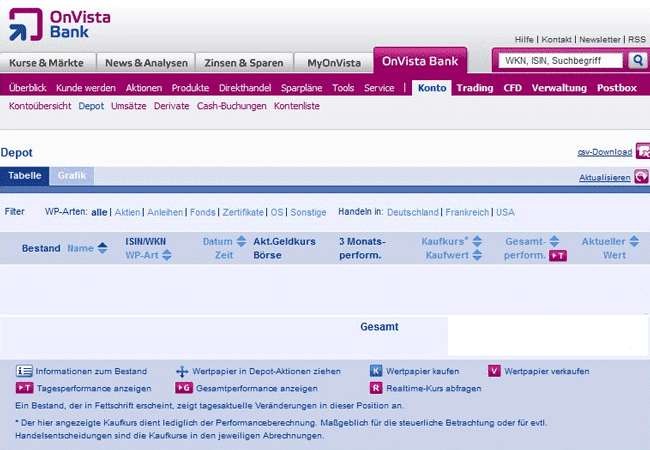The image size is (650, 450).
Task: Open Cash-Buchungen link
Action: (x=232, y=106)
